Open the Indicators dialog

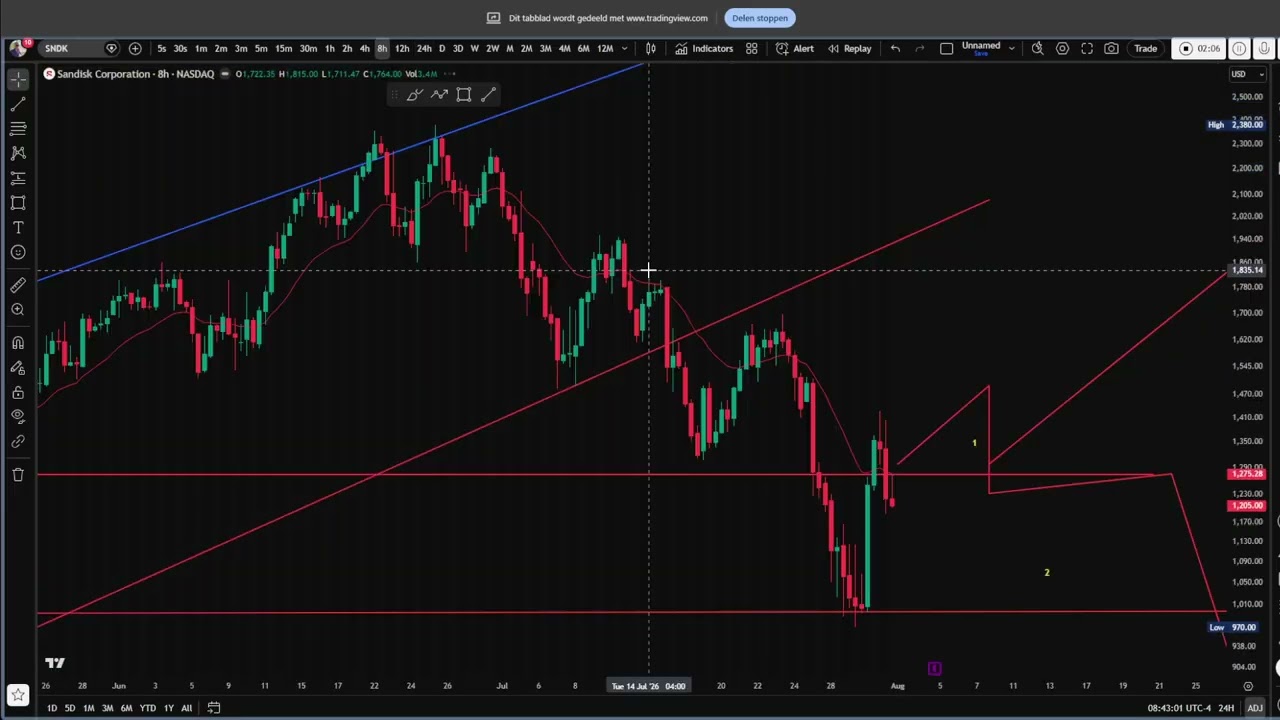(x=704, y=48)
